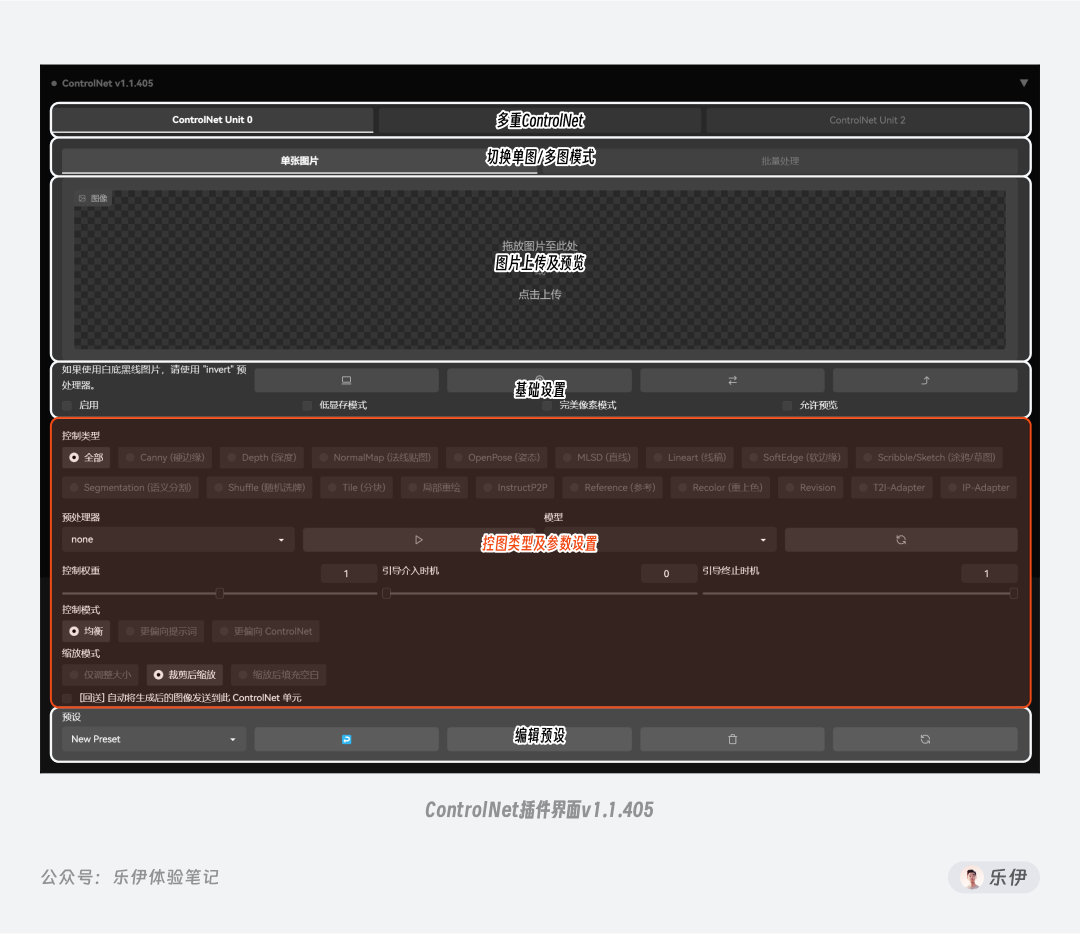Viewport: 1080px width, 934px height.
Task: Toggle 完美像素模式 on
Action: point(546,405)
